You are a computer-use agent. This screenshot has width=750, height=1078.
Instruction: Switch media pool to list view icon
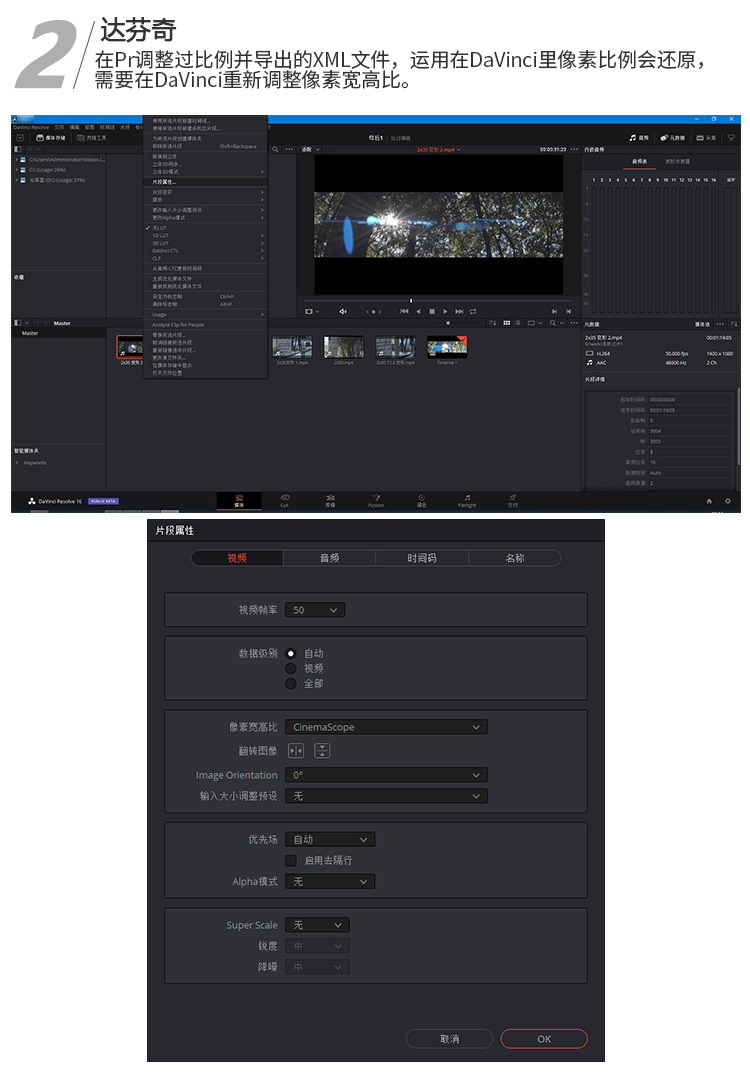click(x=518, y=322)
